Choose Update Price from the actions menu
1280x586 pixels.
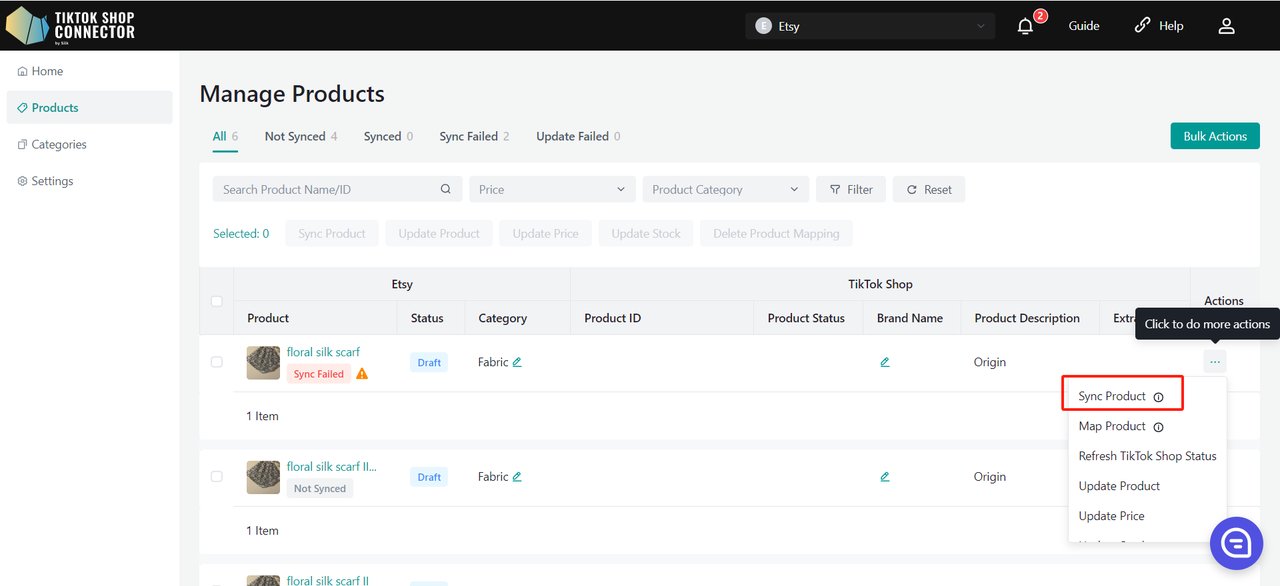click(1147, 516)
